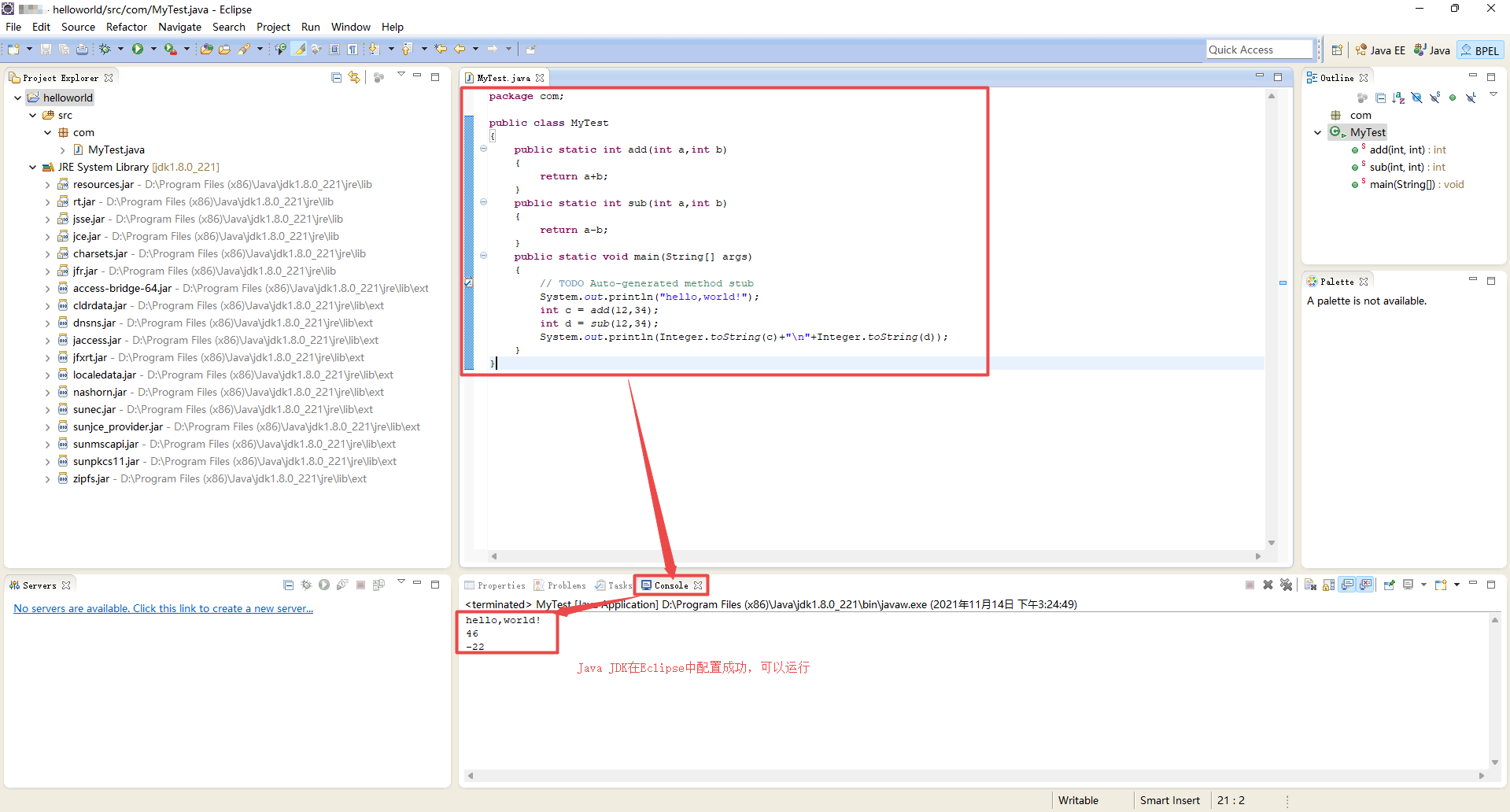
Task: Collapse JRE System Library
Action: point(32,167)
